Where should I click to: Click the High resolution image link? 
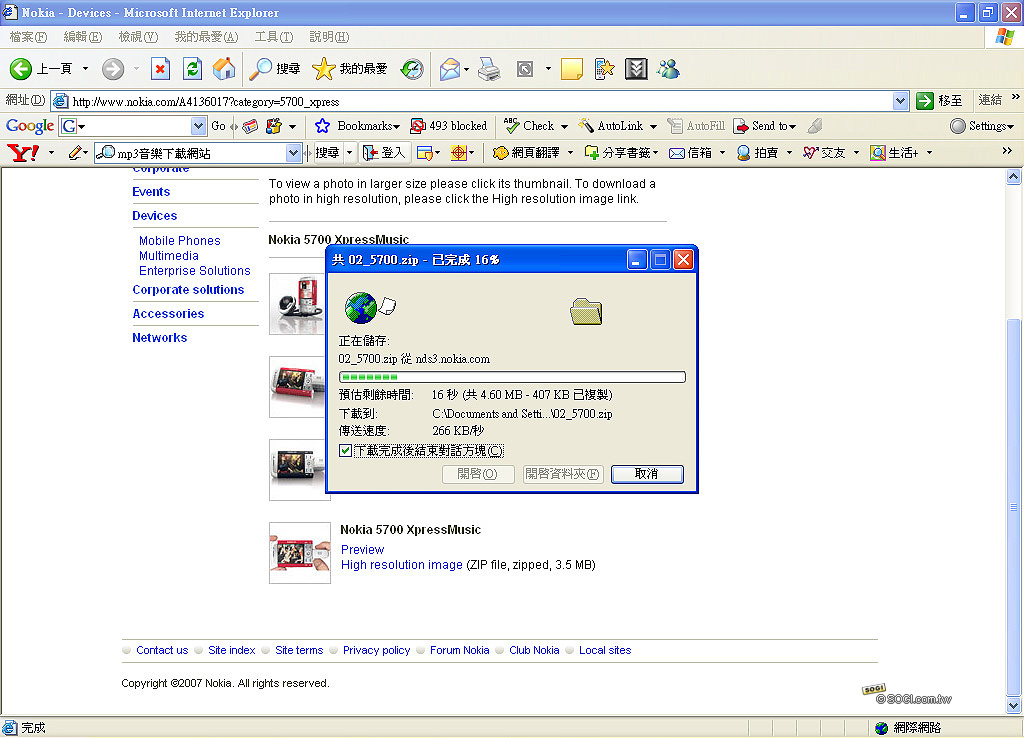(402, 565)
